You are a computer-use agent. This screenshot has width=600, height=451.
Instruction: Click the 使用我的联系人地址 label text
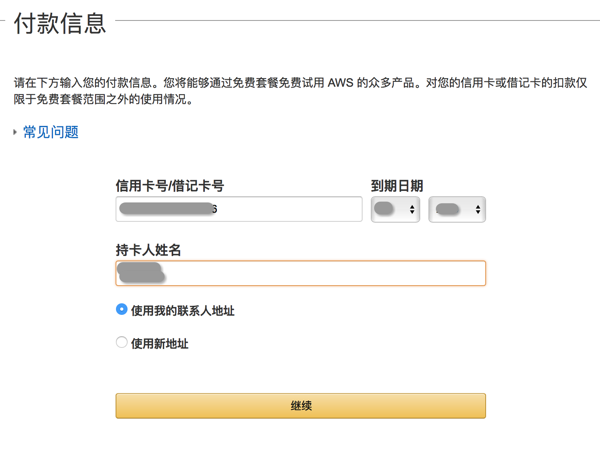183,311
